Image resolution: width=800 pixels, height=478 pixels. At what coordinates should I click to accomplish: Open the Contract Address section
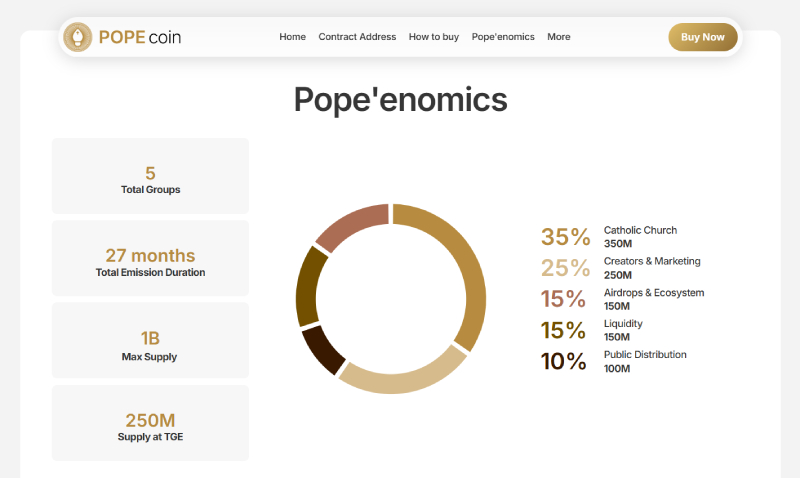coord(357,37)
